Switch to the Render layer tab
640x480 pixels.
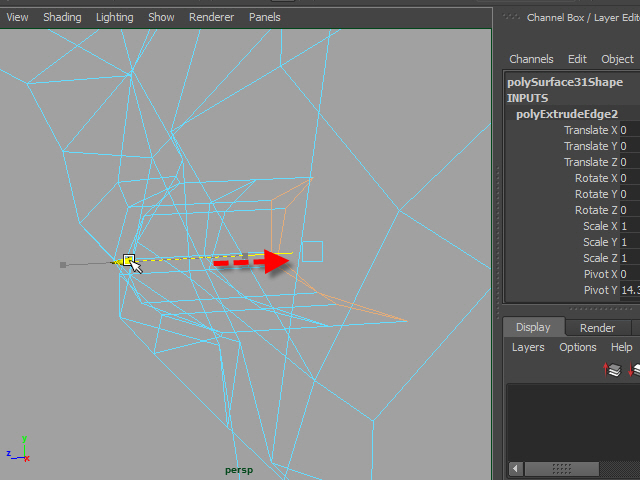tap(597, 328)
